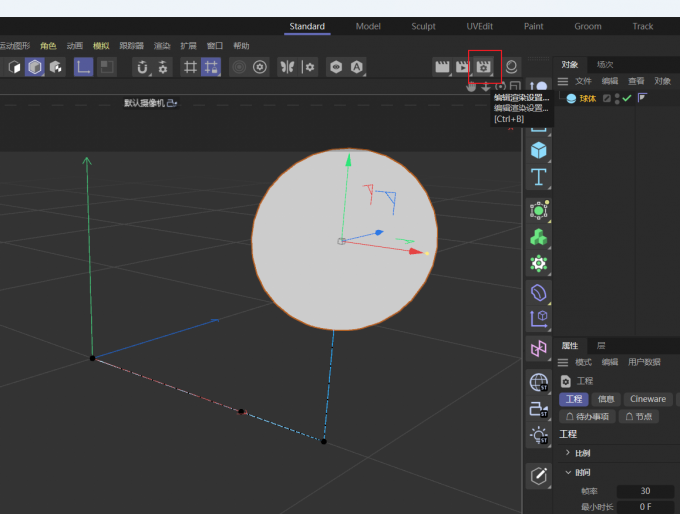
Task: Click the viewport dolly arrow icon
Action: [486, 87]
